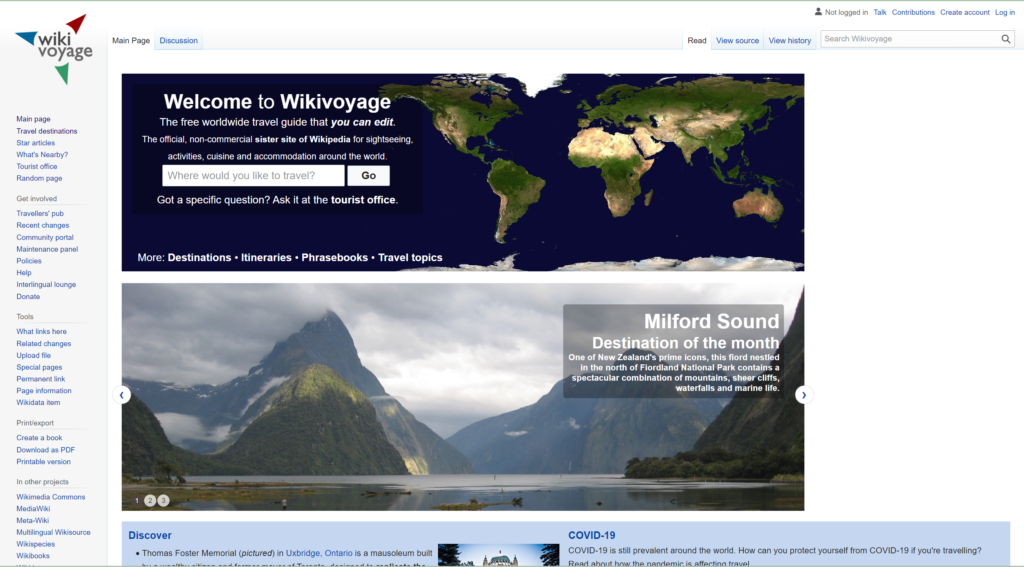Viewport: 1024px width, 567px height.
Task: Open What links here tool
Action: [41, 331]
